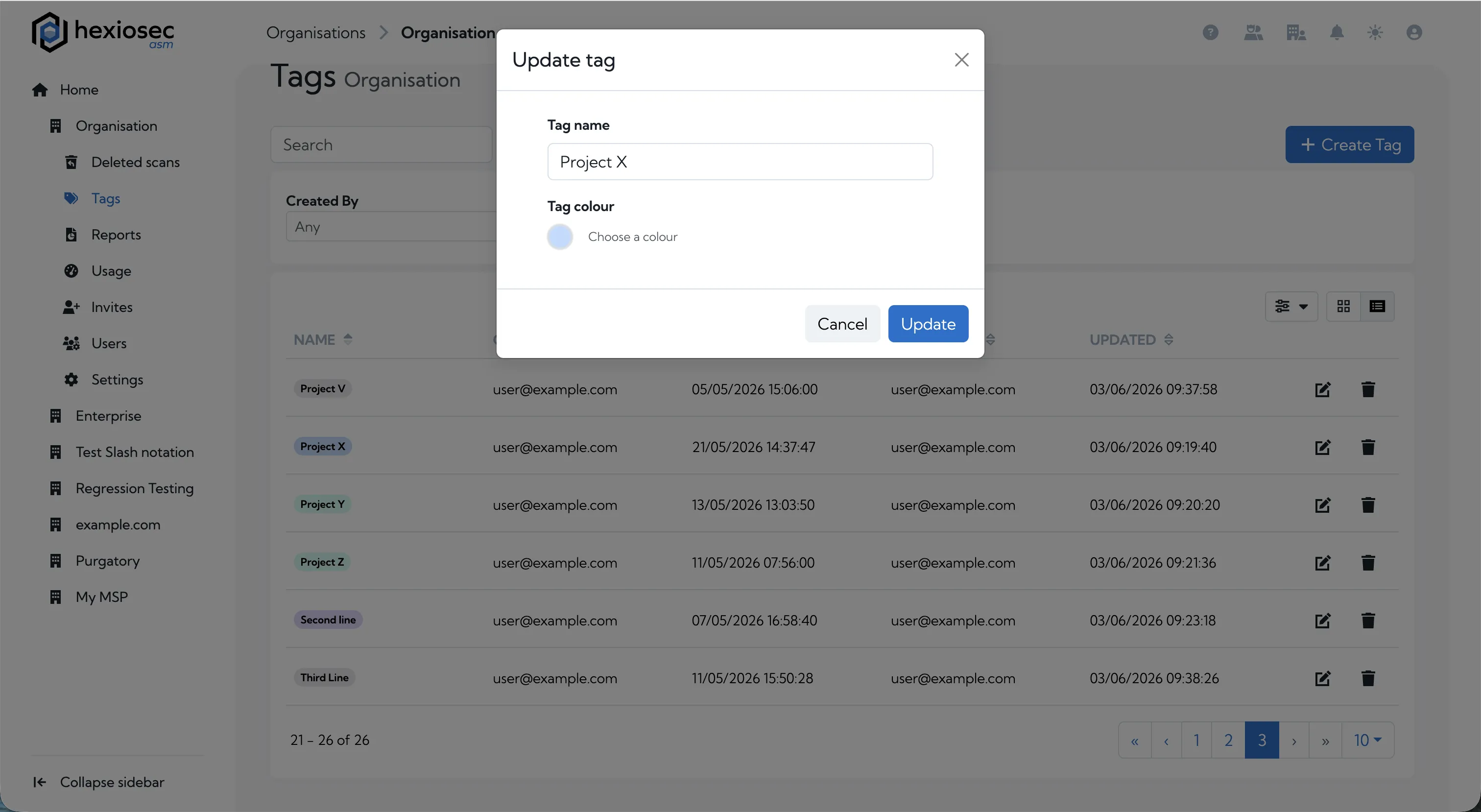This screenshot has height=812, width=1481.
Task: Select Test Slash notation organisation
Action: (121, 452)
